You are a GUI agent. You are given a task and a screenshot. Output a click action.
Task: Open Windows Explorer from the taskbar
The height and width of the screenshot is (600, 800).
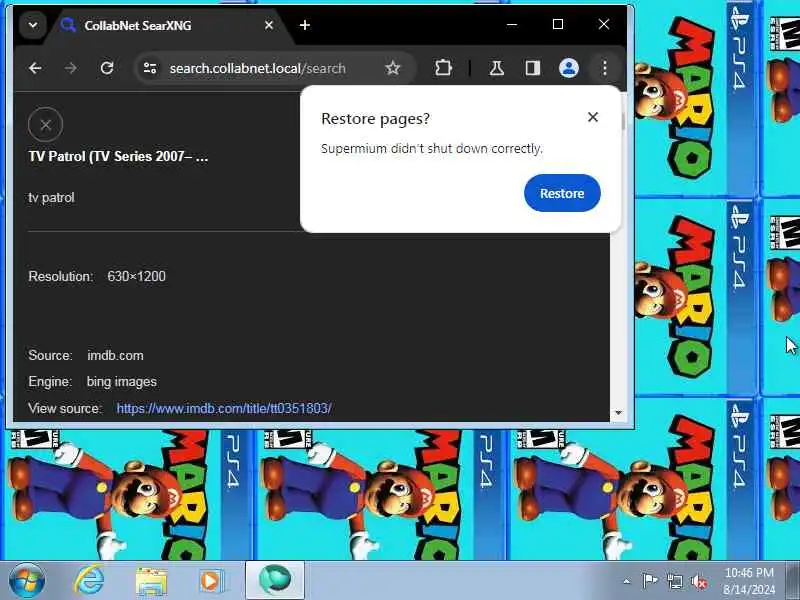click(x=151, y=581)
